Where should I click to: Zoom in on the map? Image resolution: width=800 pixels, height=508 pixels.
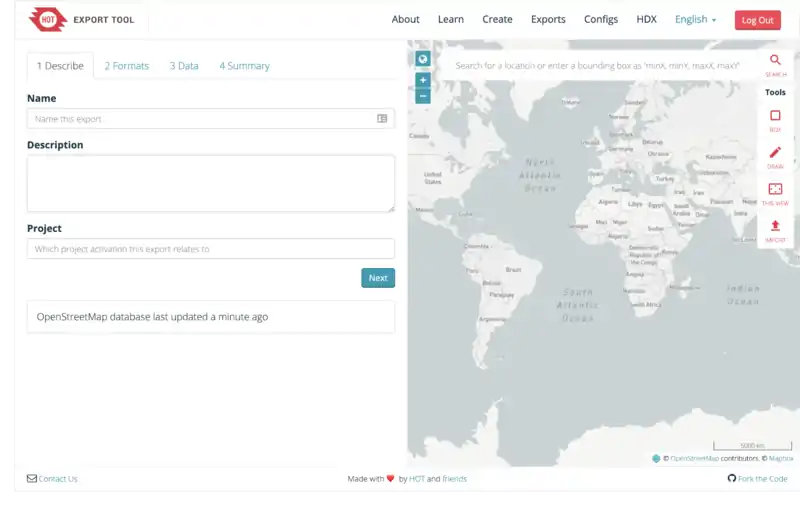pyautogui.click(x=423, y=80)
